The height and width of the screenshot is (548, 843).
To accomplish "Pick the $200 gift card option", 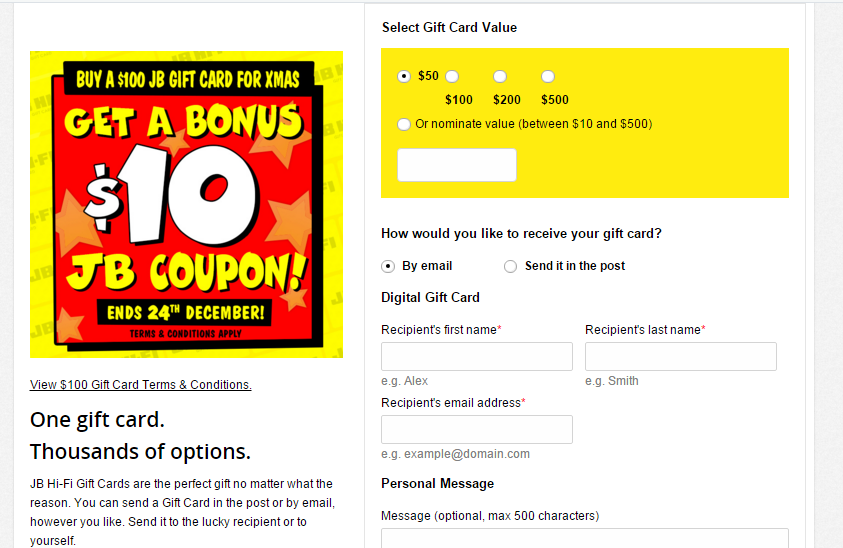I will tap(500, 76).
